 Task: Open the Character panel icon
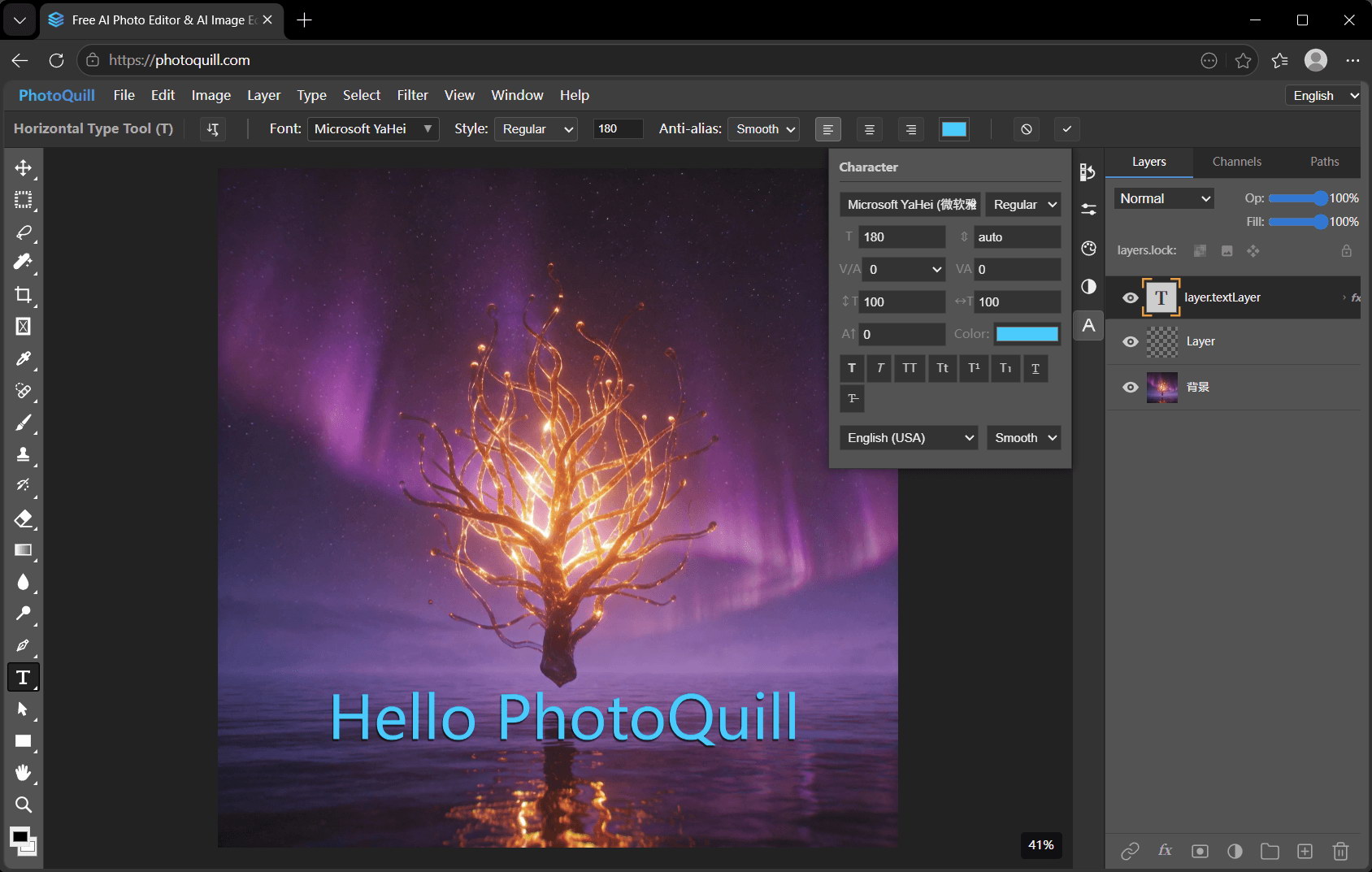point(1088,326)
